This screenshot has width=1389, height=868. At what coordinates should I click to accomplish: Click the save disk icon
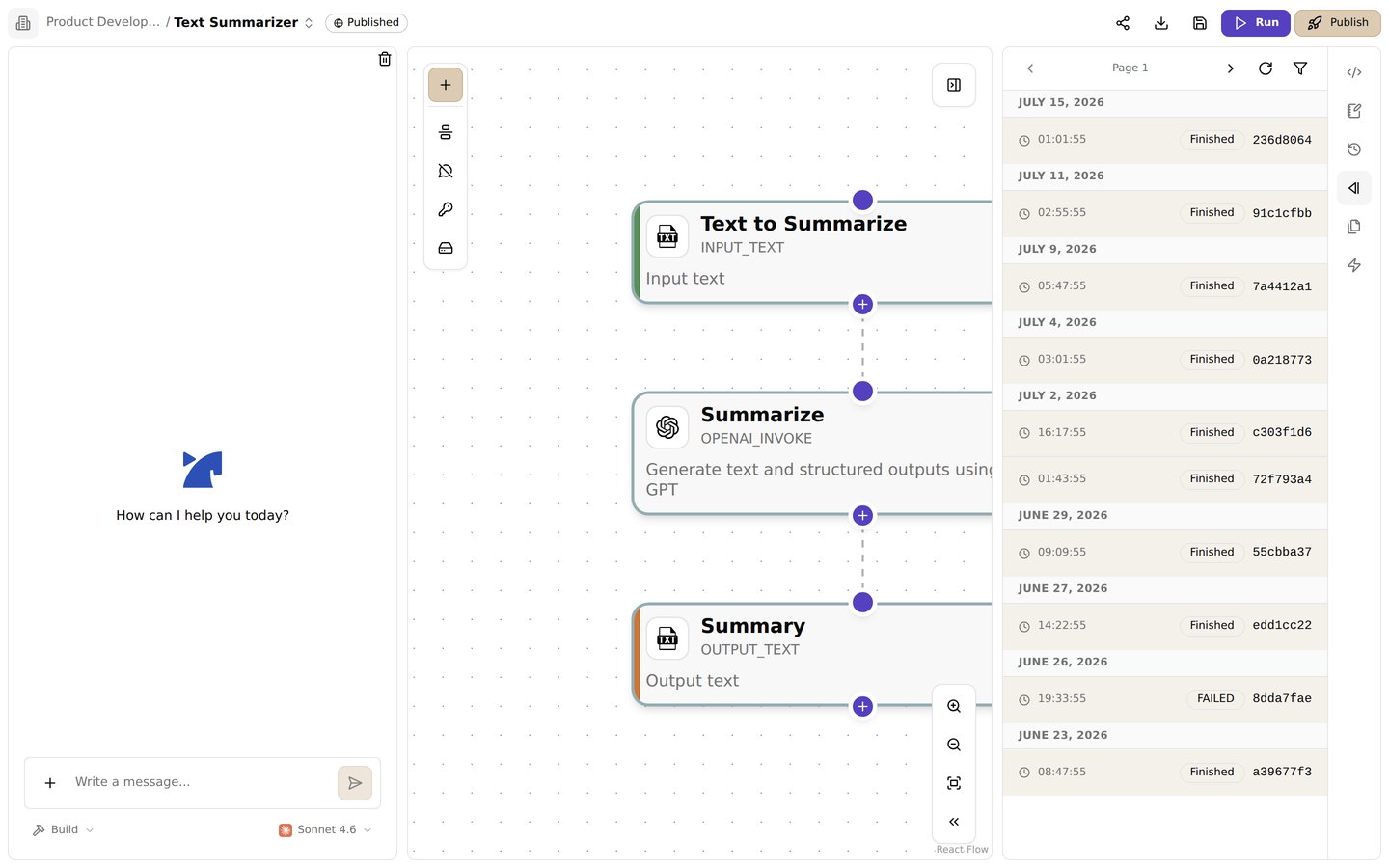tap(1200, 23)
